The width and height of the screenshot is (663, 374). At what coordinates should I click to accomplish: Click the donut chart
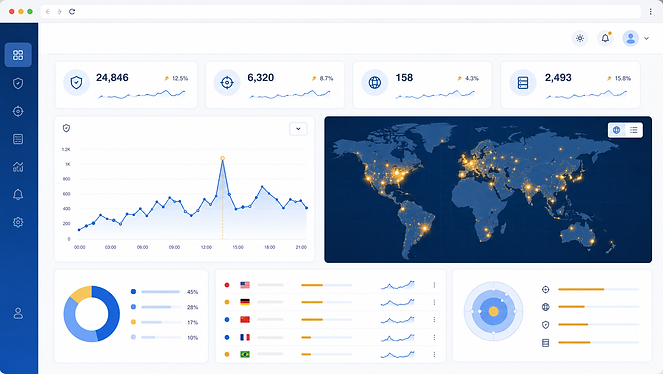point(92,314)
